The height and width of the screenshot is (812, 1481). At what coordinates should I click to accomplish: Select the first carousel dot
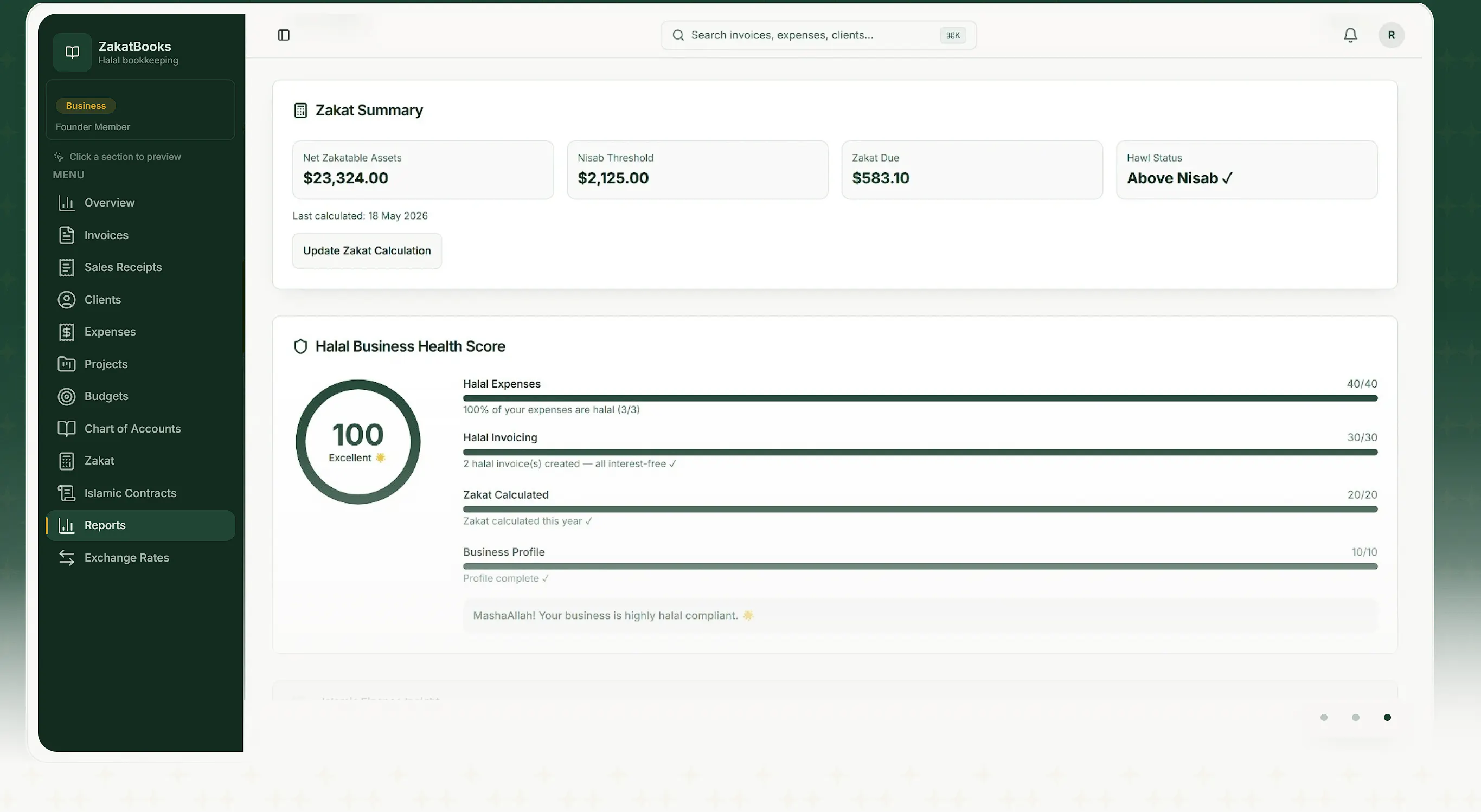[1324, 717]
